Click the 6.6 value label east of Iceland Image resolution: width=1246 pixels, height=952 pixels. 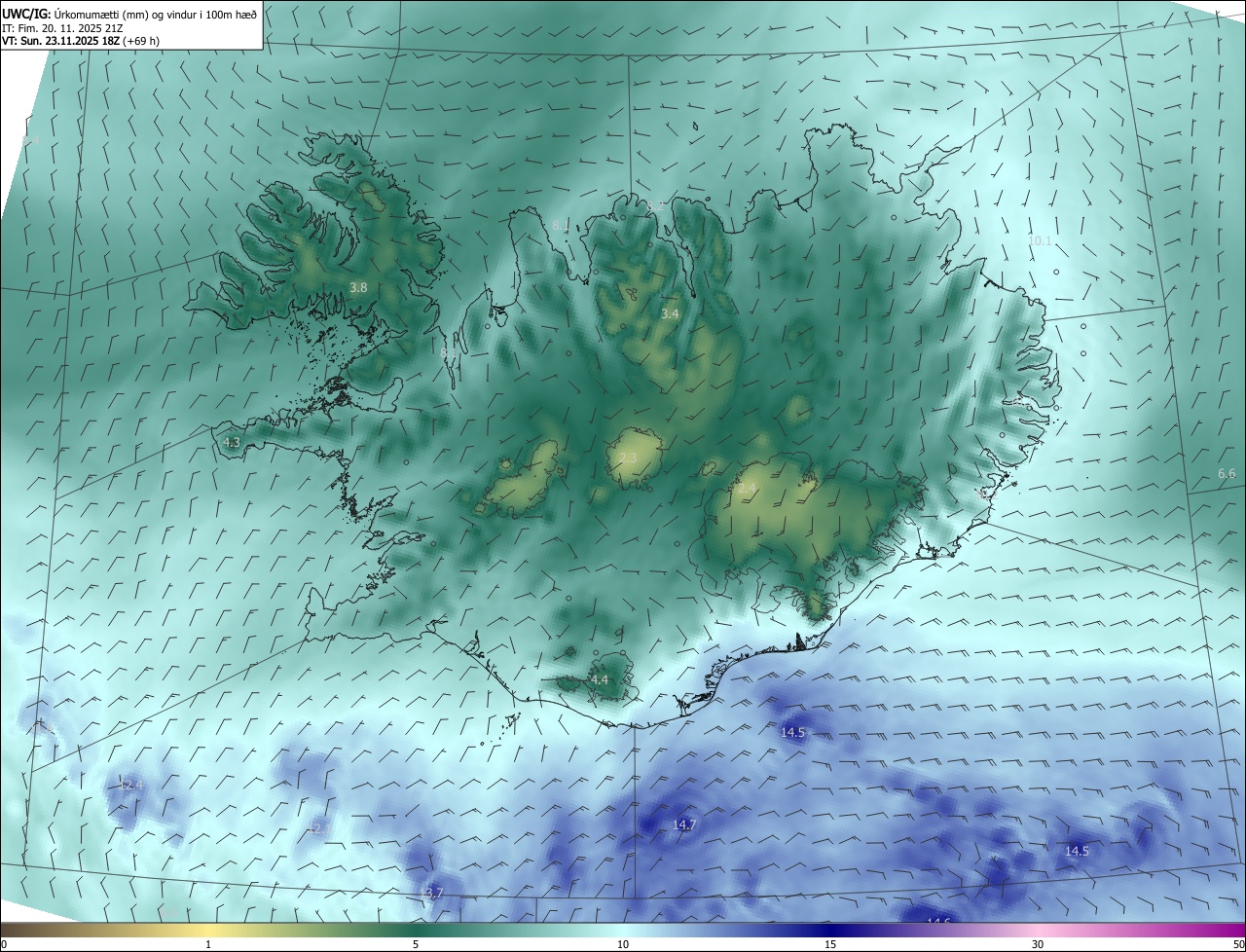point(1227,473)
